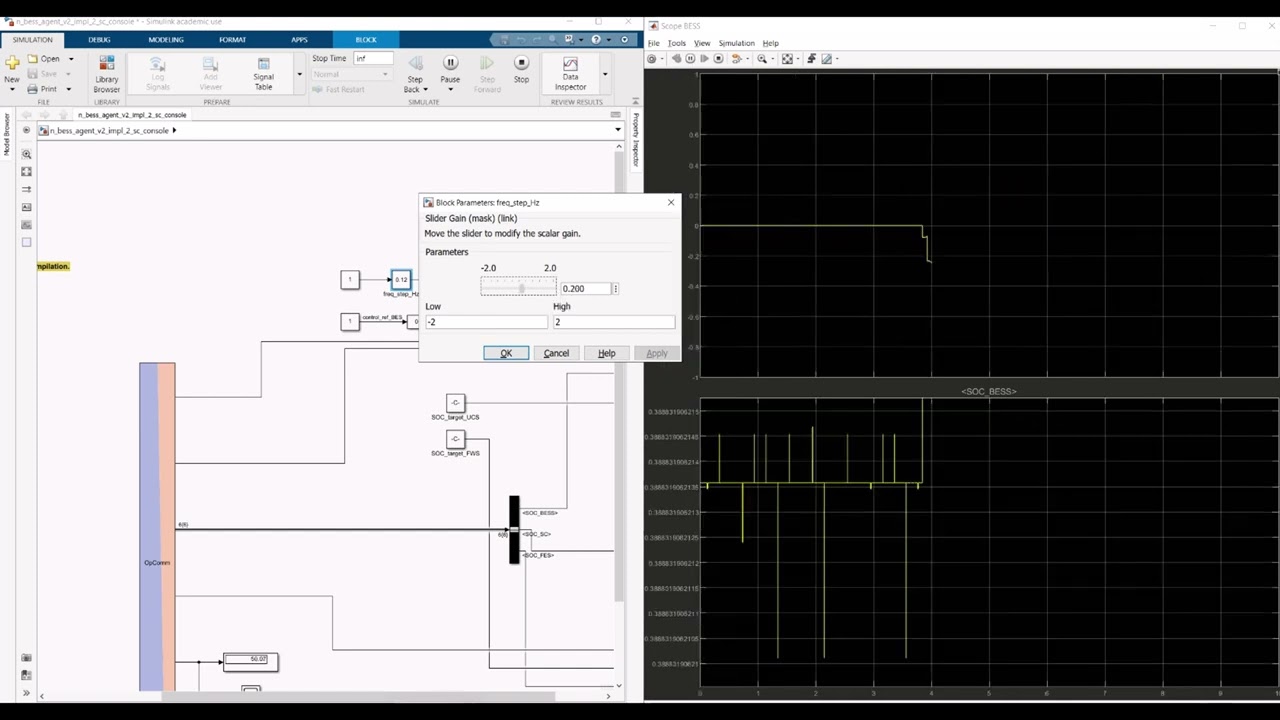Click the Scope stop button

point(718,59)
